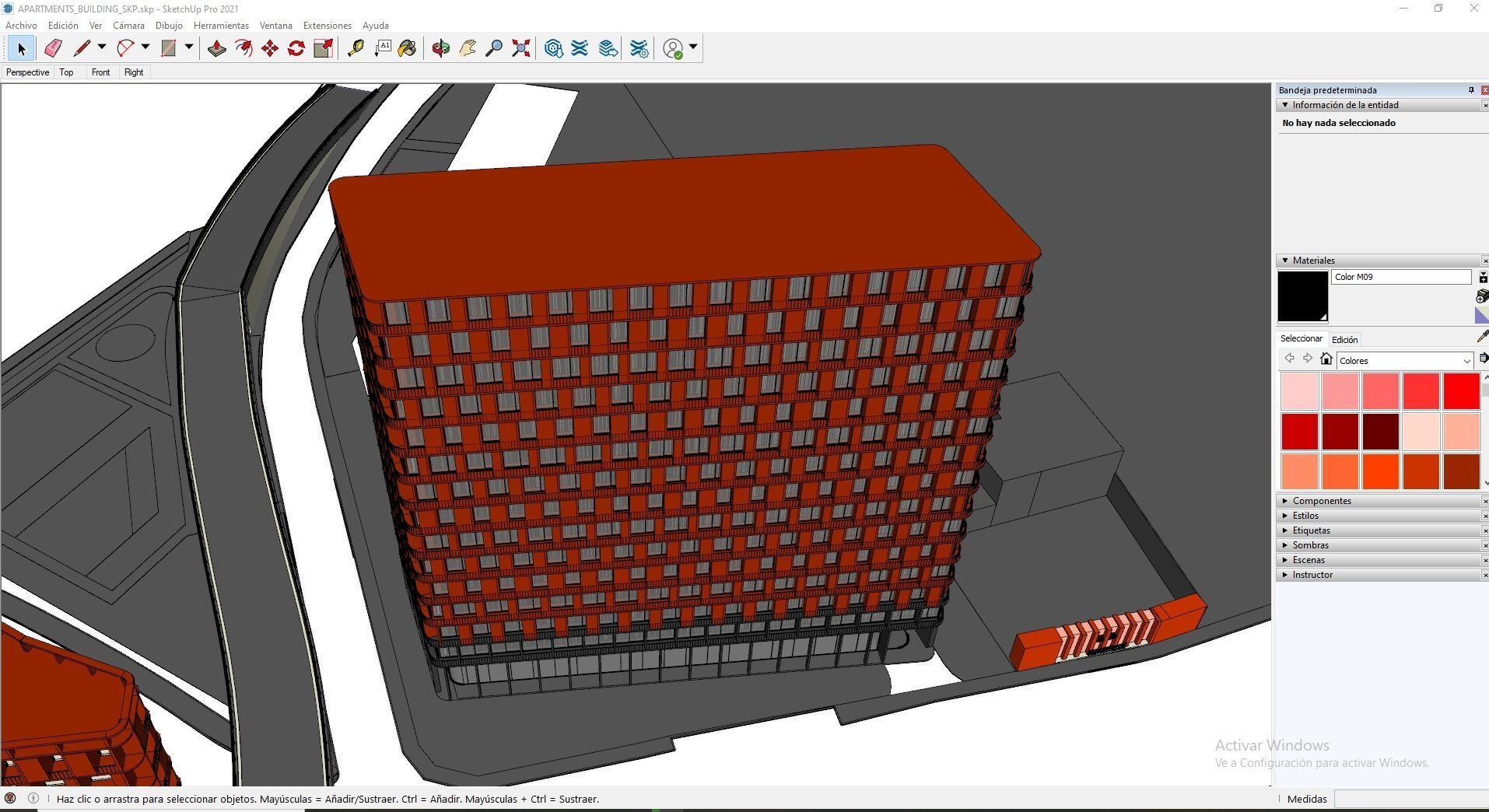1489x812 pixels.
Task: Pin the Bandeja predeterminada tray
Action: 1471,90
